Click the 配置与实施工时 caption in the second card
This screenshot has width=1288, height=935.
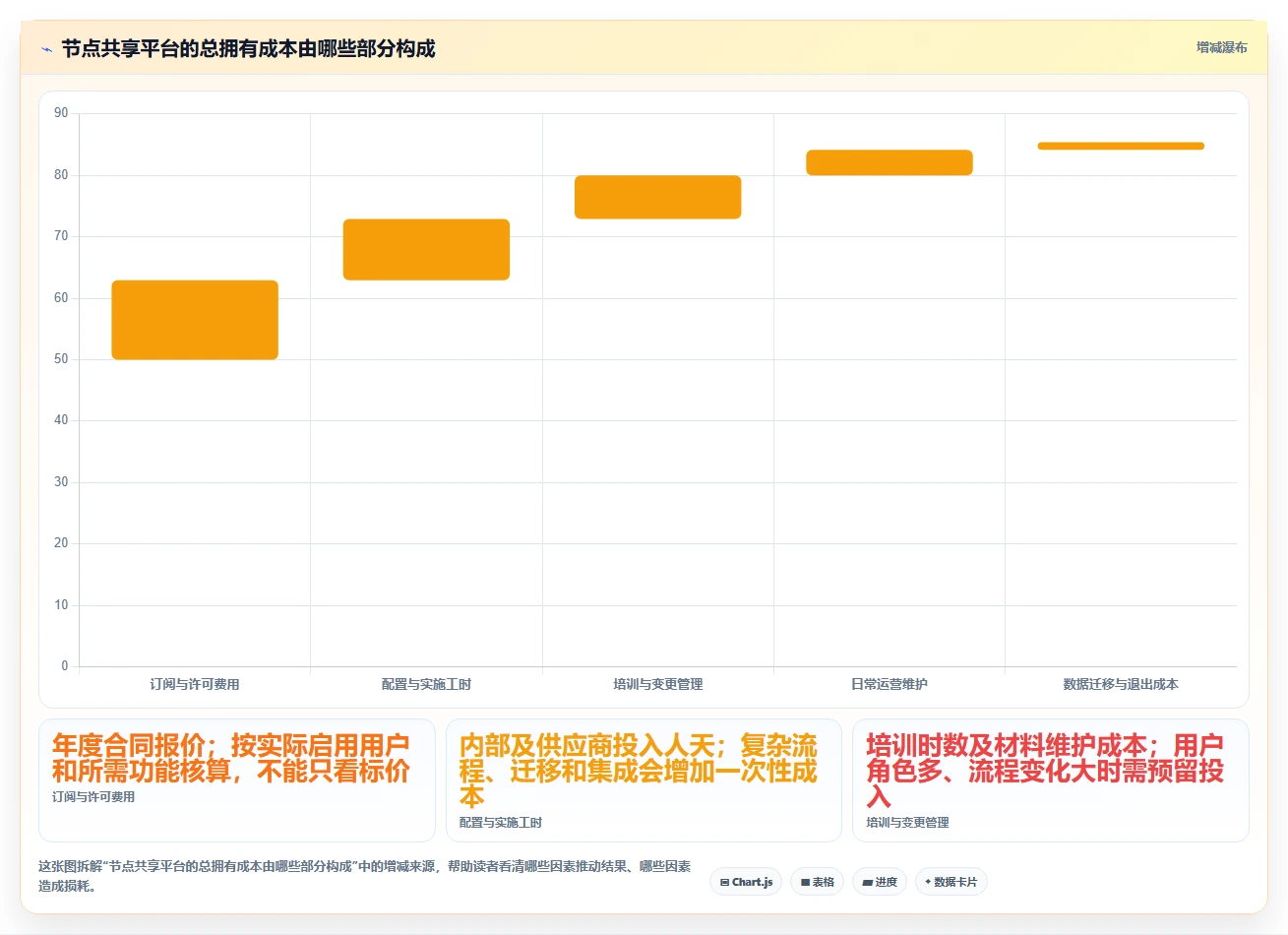(501, 823)
